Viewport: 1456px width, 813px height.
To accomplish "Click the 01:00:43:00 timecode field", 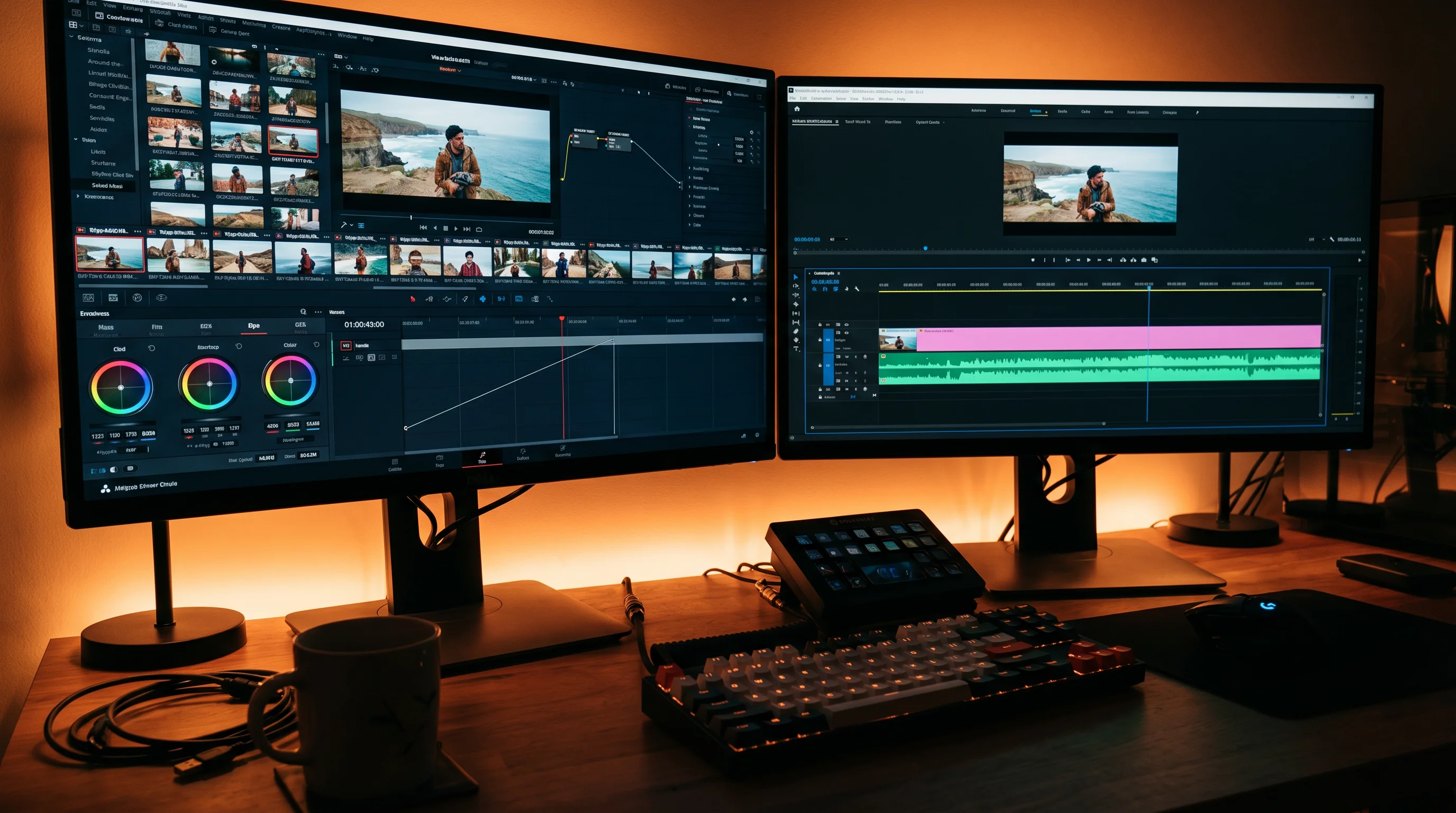I will click(x=364, y=324).
